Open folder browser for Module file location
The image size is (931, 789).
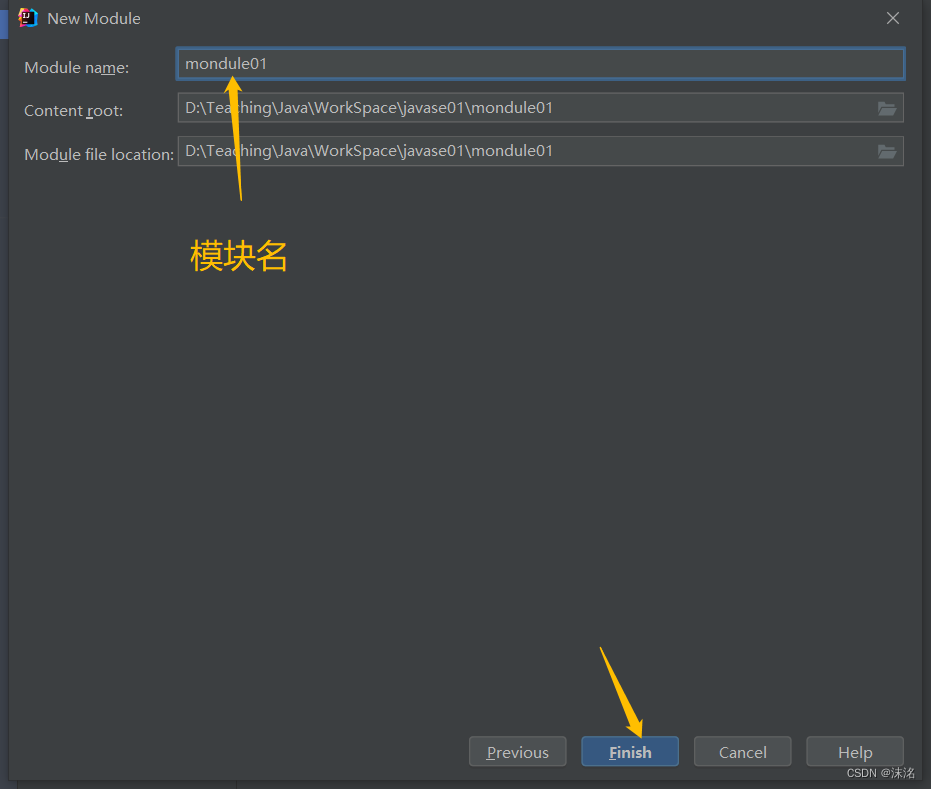(887, 151)
